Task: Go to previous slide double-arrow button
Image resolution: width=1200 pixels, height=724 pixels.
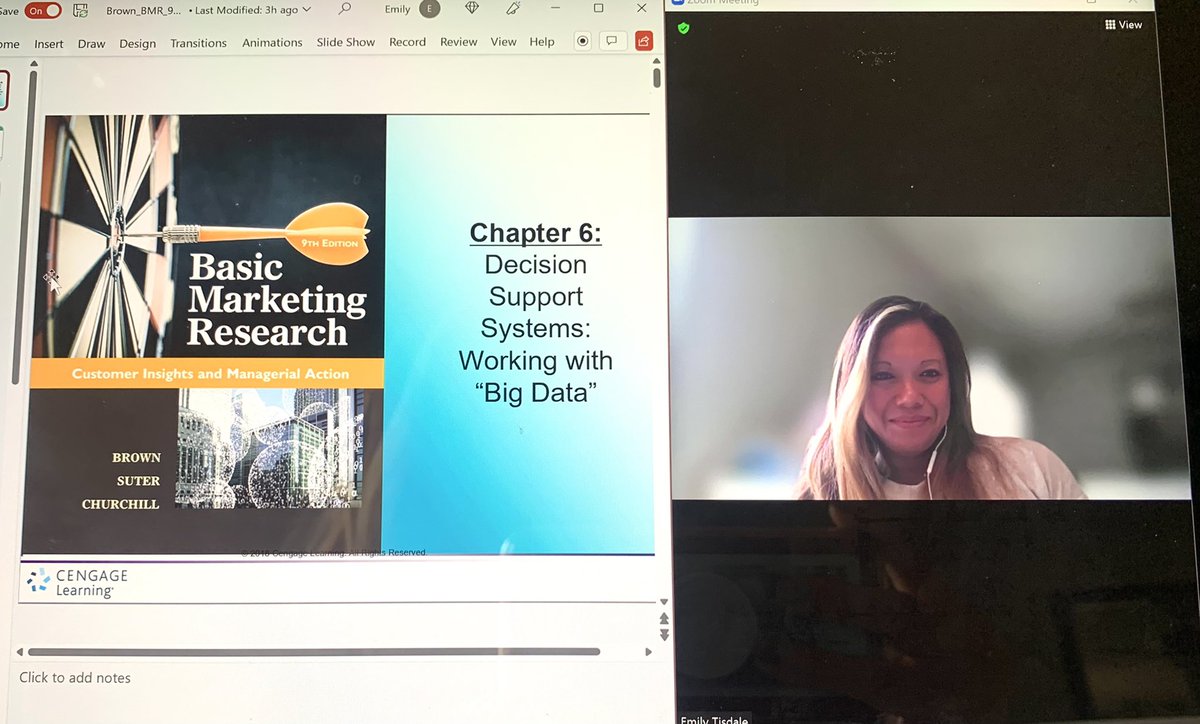Action: tap(664, 619)
